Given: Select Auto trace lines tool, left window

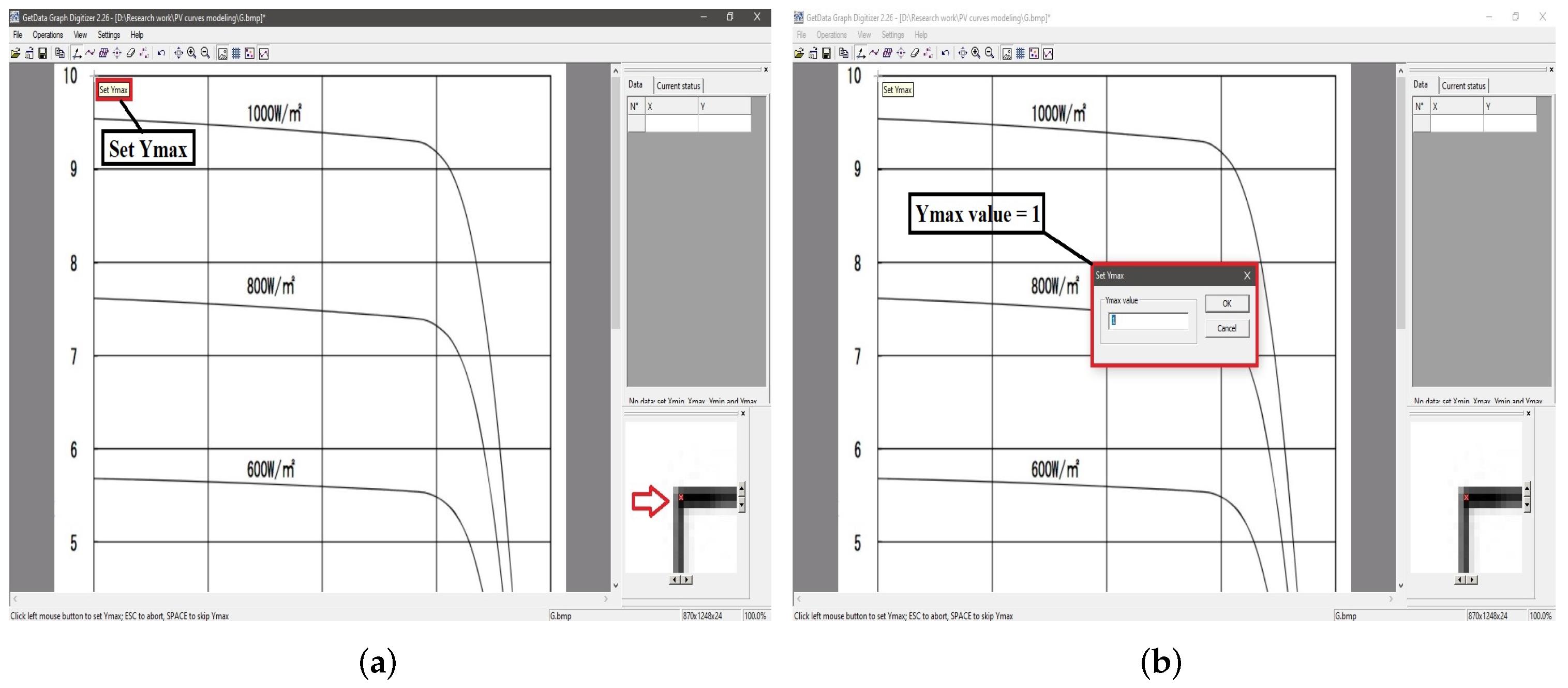Looking at the screenshot, I should click(x=90, y=54).
